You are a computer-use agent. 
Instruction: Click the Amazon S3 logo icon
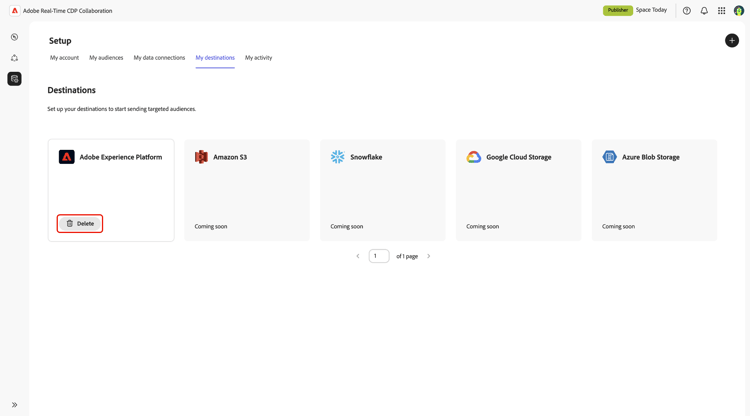coord(201,157)
